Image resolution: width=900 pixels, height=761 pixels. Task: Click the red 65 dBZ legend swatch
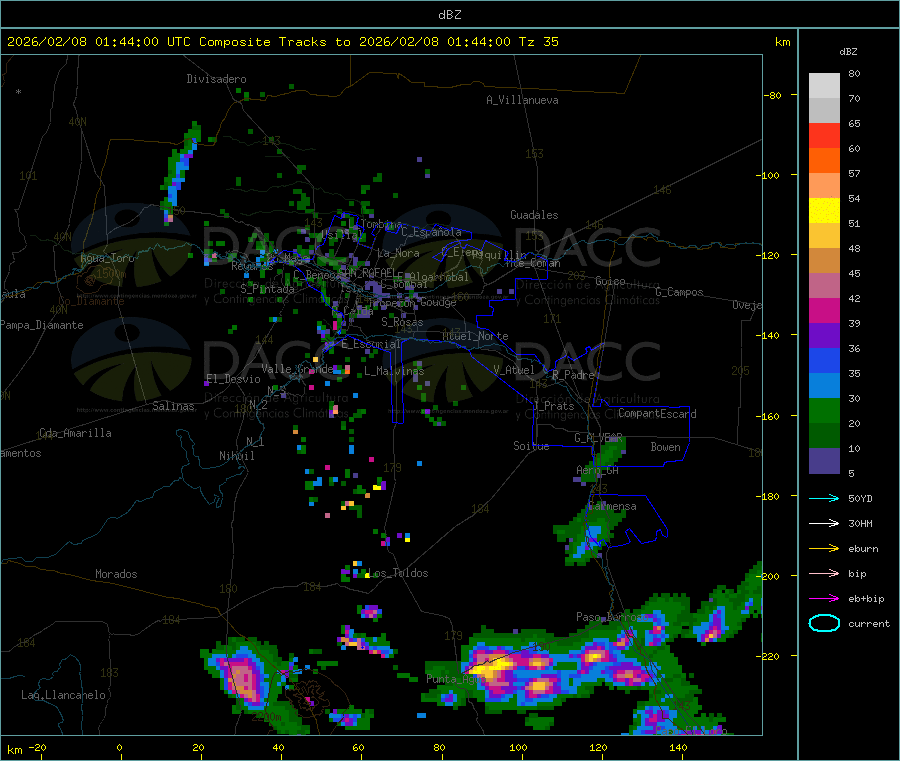(824, 135)
